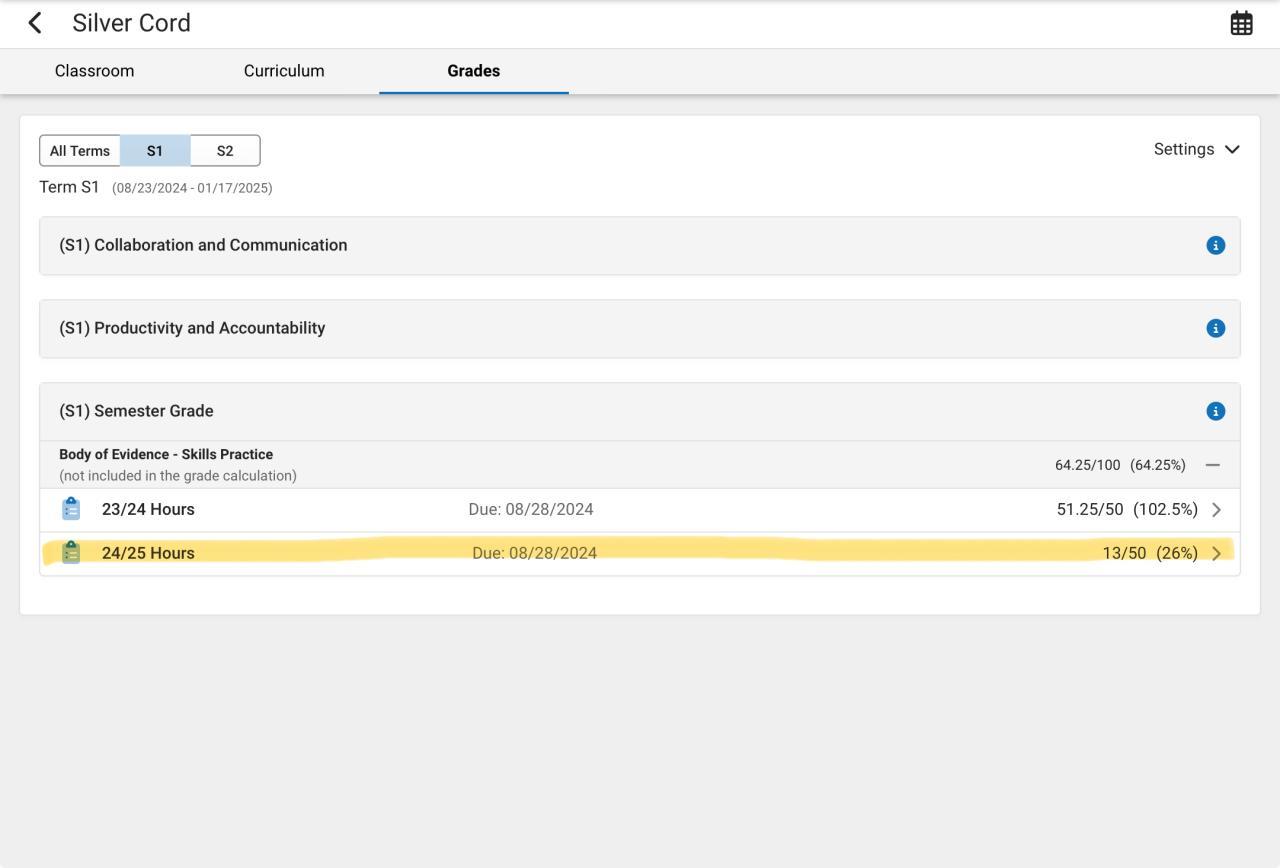
Task: Open the 23/24 Hours assignment
Action: [148, 509]
